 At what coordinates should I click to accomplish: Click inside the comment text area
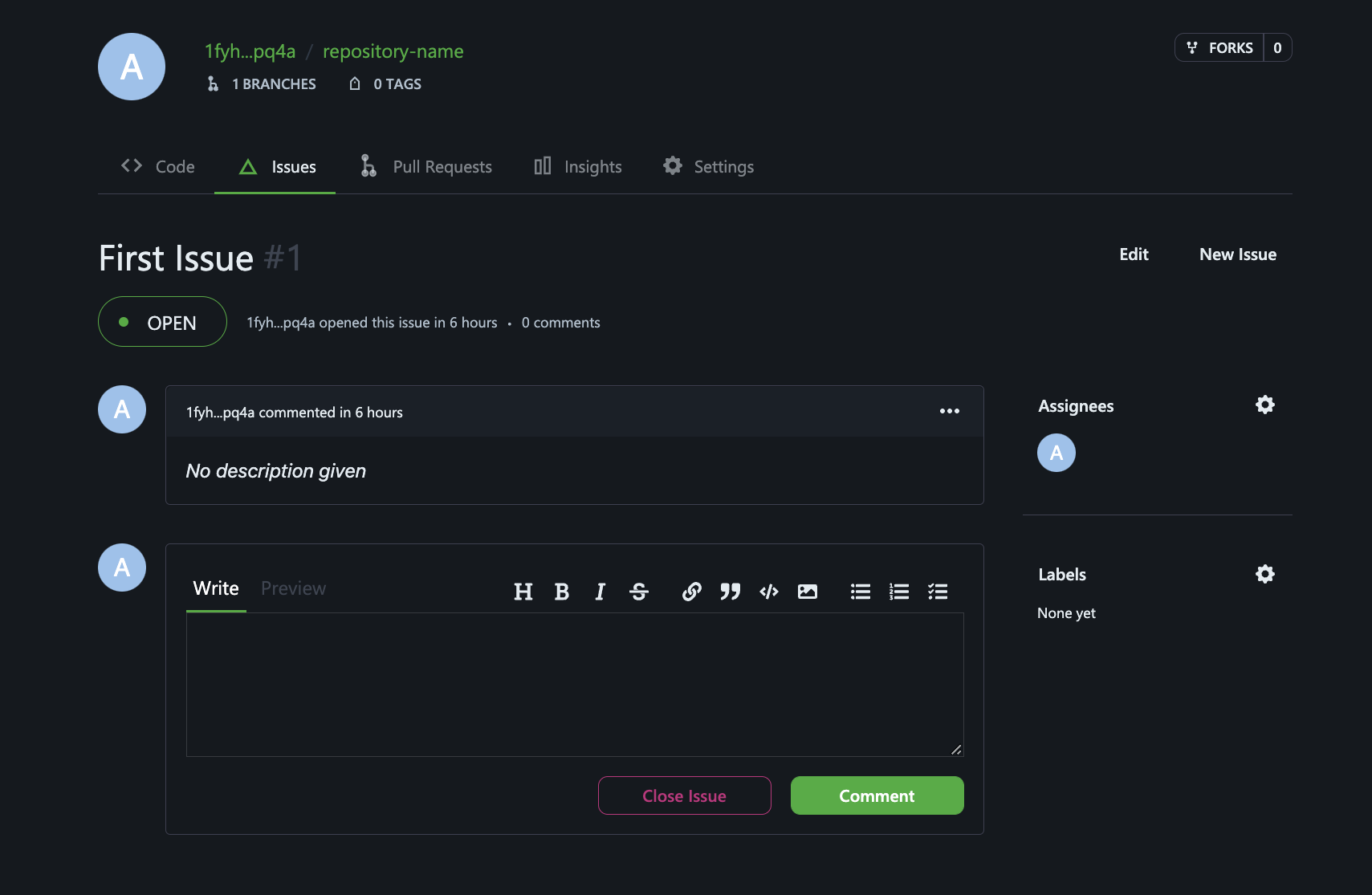pos(574,684)
